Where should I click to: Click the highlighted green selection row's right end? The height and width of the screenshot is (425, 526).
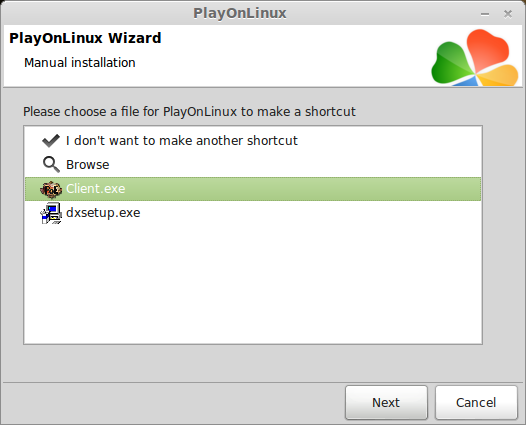tap(463, 189)
